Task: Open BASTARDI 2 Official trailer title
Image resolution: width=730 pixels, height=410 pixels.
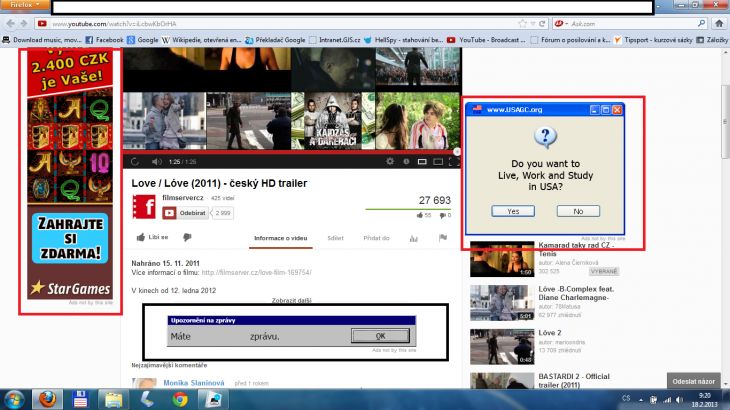Action: (574, 381)
